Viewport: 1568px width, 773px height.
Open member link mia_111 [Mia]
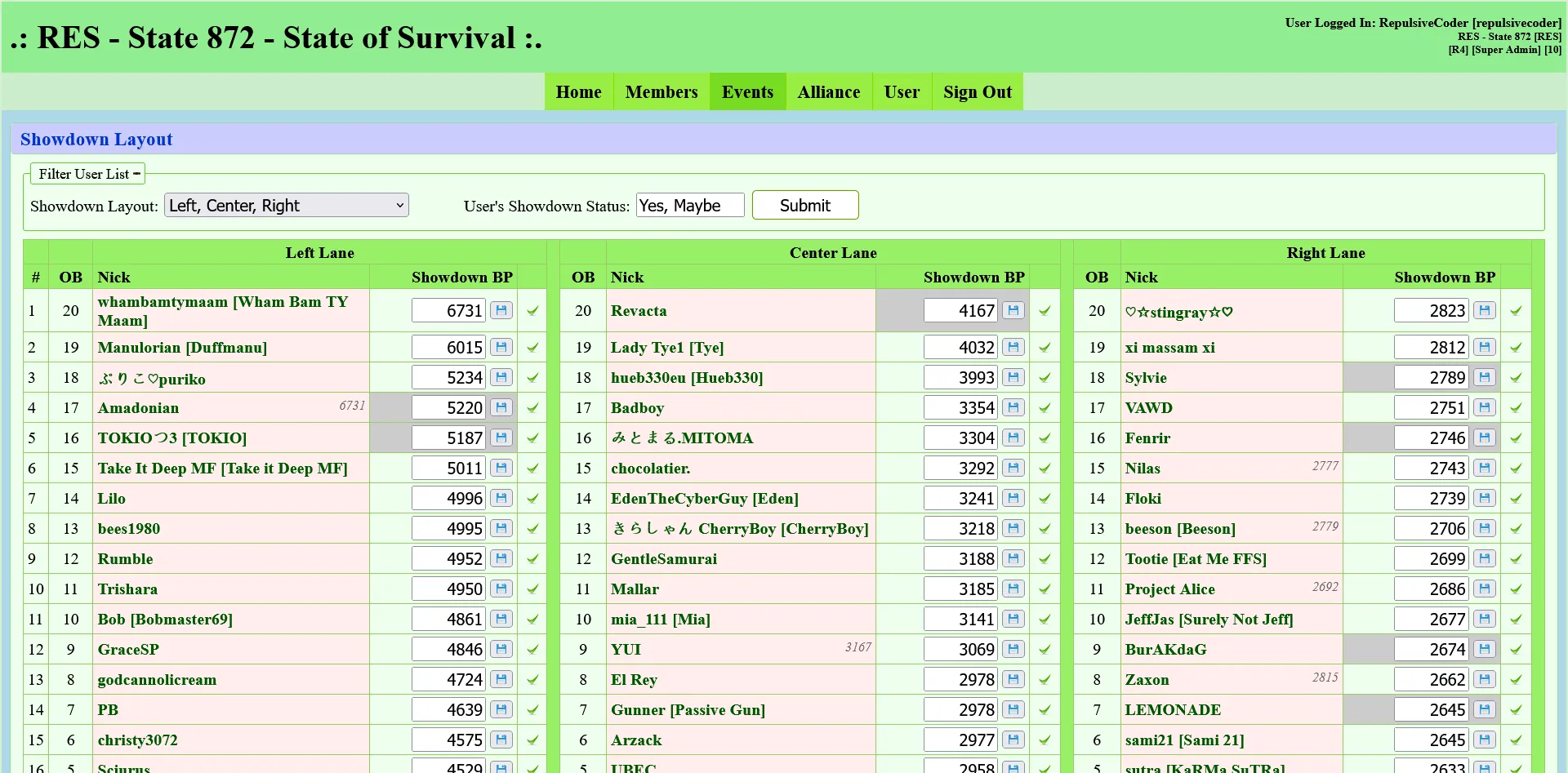click(x=661, y=619)
